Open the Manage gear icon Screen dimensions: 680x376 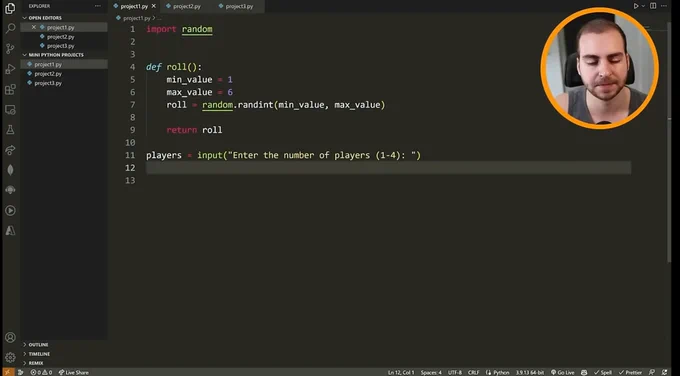(10, 357)
